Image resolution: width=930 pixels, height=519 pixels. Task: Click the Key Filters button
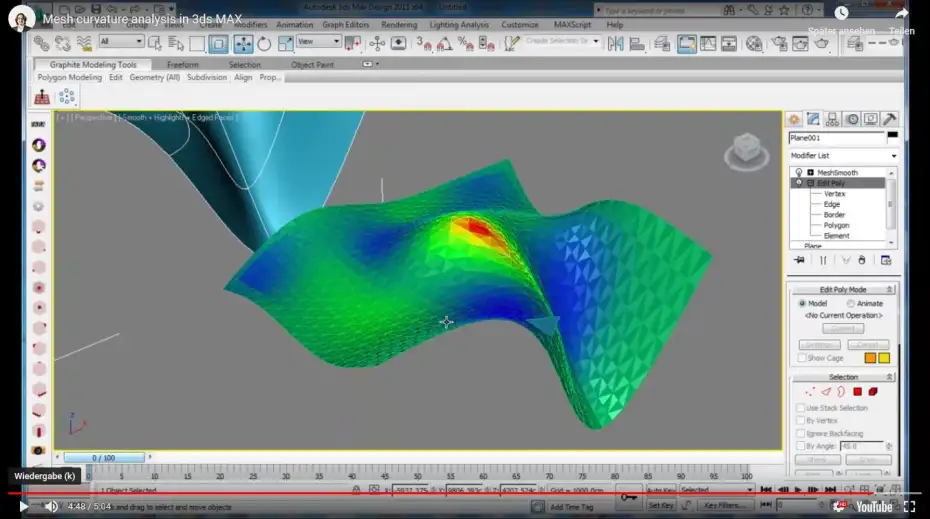pos(724,505)
